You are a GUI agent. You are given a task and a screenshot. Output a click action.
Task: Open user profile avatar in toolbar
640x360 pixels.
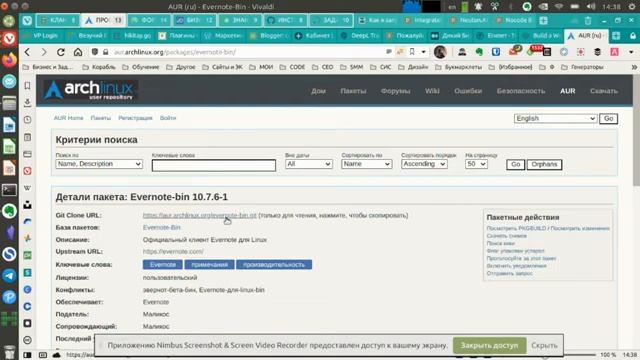(x=440, y=52)
